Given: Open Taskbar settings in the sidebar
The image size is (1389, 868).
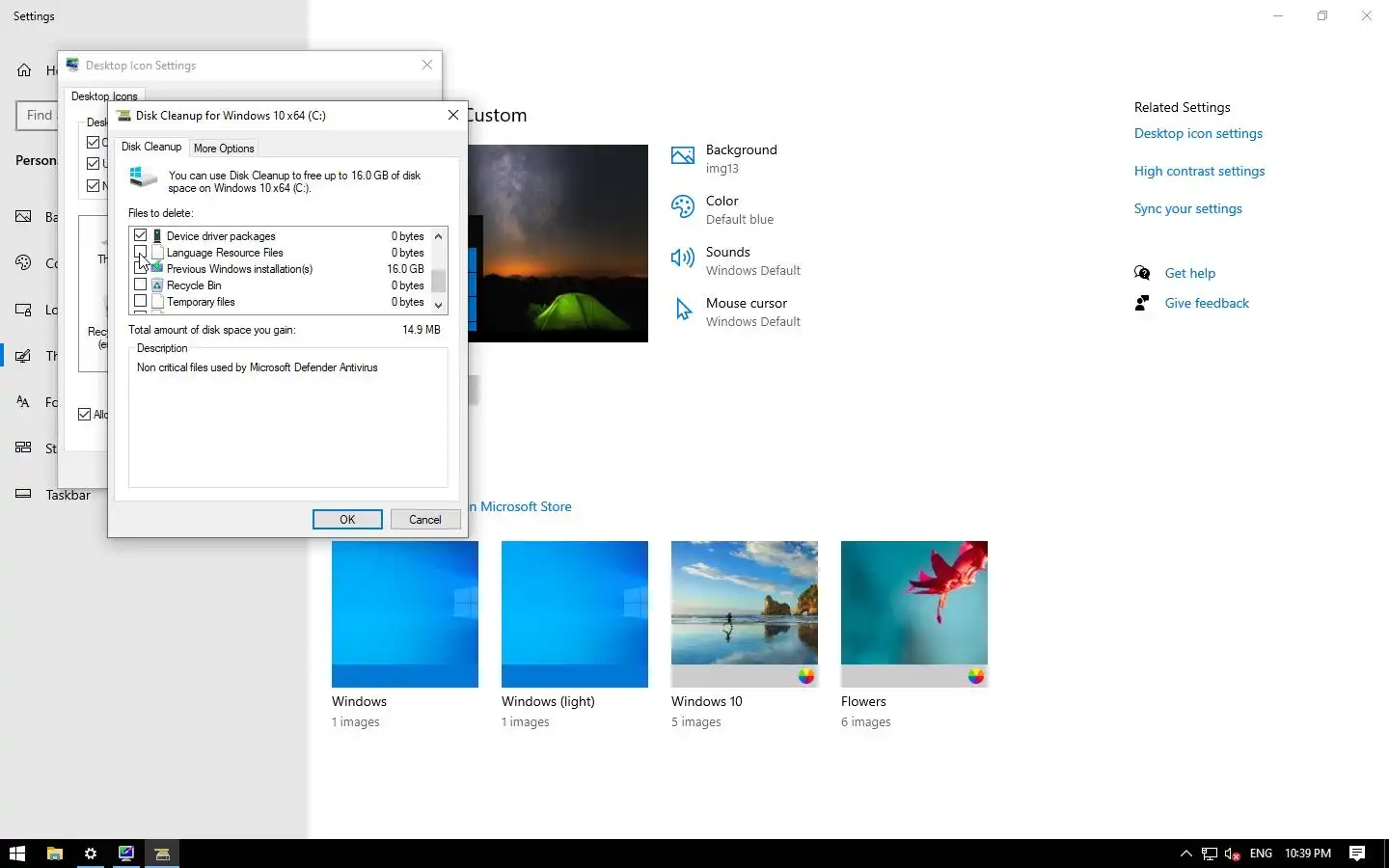Looking at the screenshot, I should tap(68, 495).
